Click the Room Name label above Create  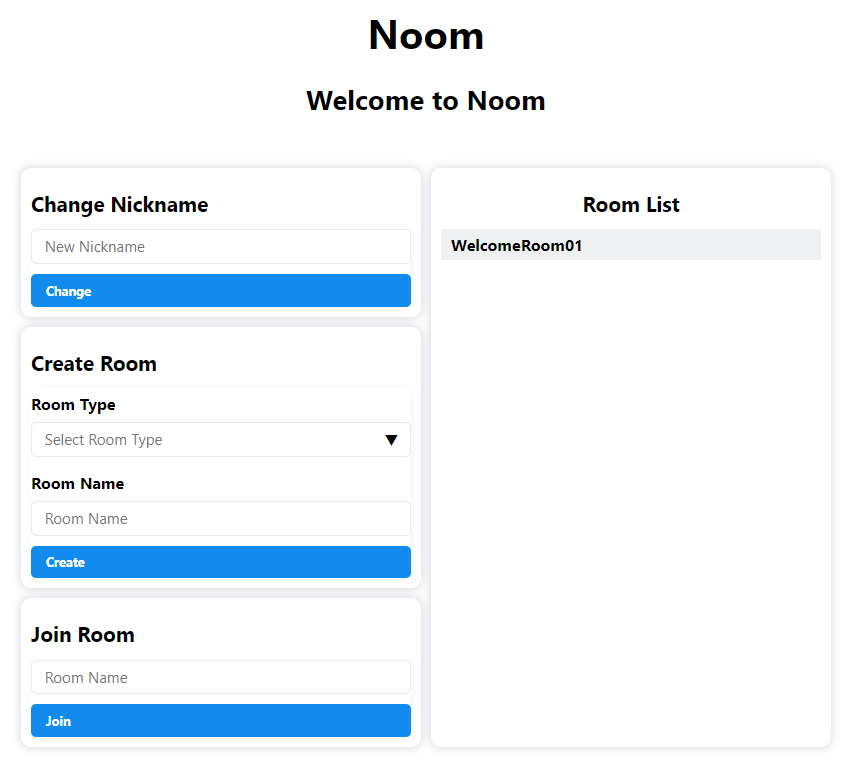(78, 484)
